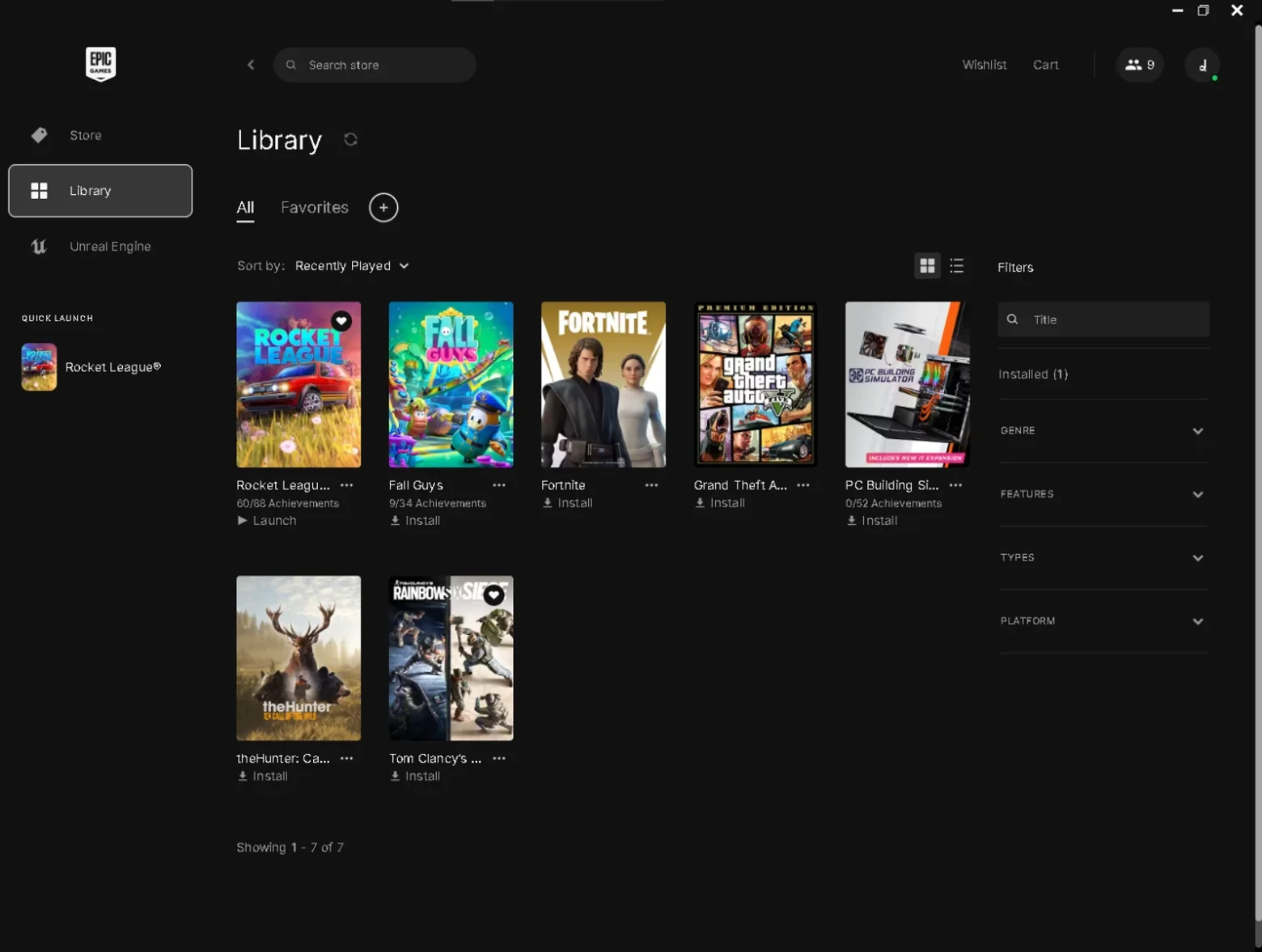Expand the Features filter
Viewport: 1262px width, 952px height.
click(1103, 494)
